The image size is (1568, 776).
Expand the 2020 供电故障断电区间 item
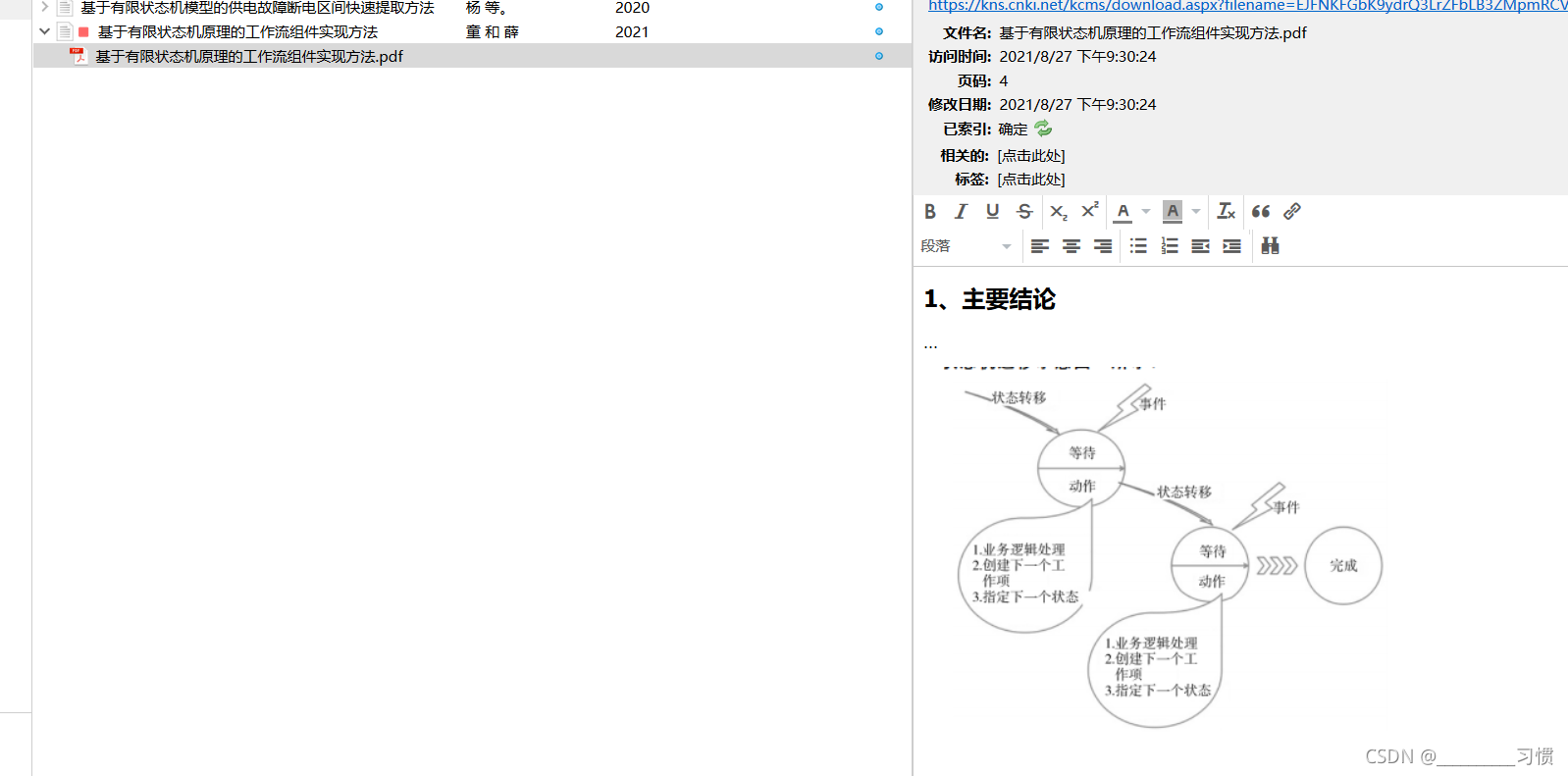[x=44, y=7]
